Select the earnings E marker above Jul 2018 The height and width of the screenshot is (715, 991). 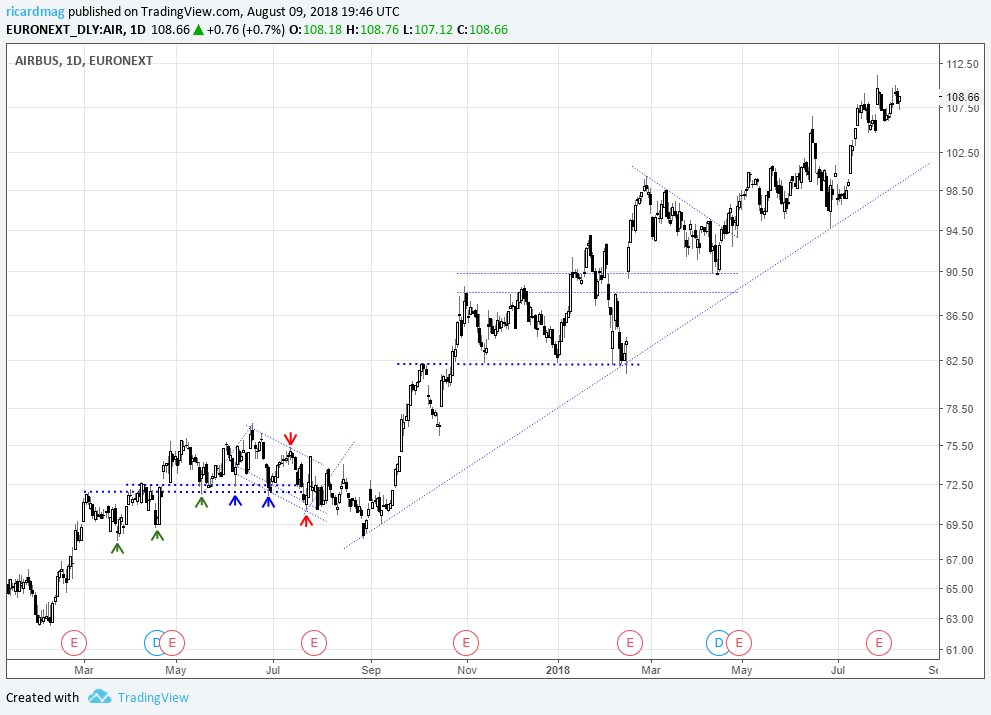[x=879, y=643]
